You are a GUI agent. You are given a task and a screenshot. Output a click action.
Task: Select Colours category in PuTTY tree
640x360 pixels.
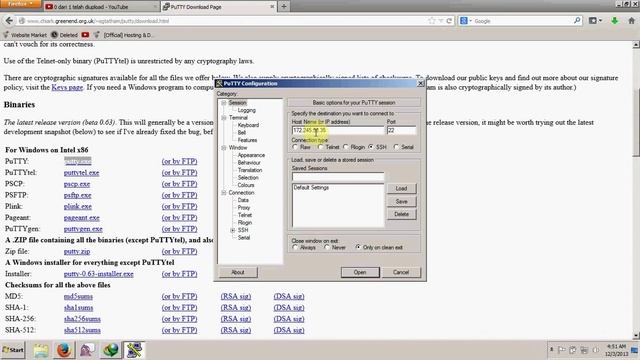click(x=246, y=185)
